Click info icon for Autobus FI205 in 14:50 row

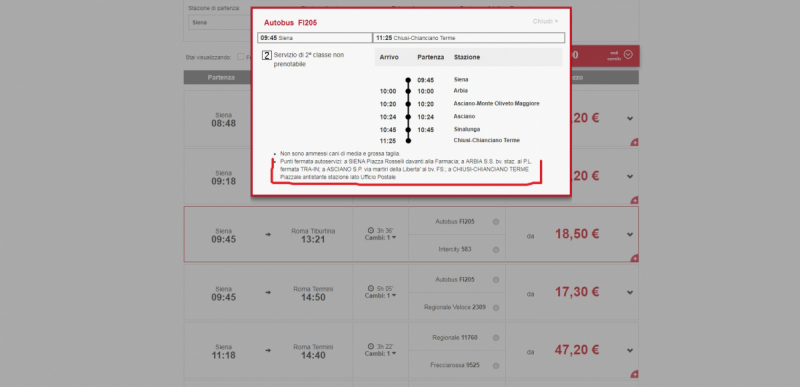496,280
